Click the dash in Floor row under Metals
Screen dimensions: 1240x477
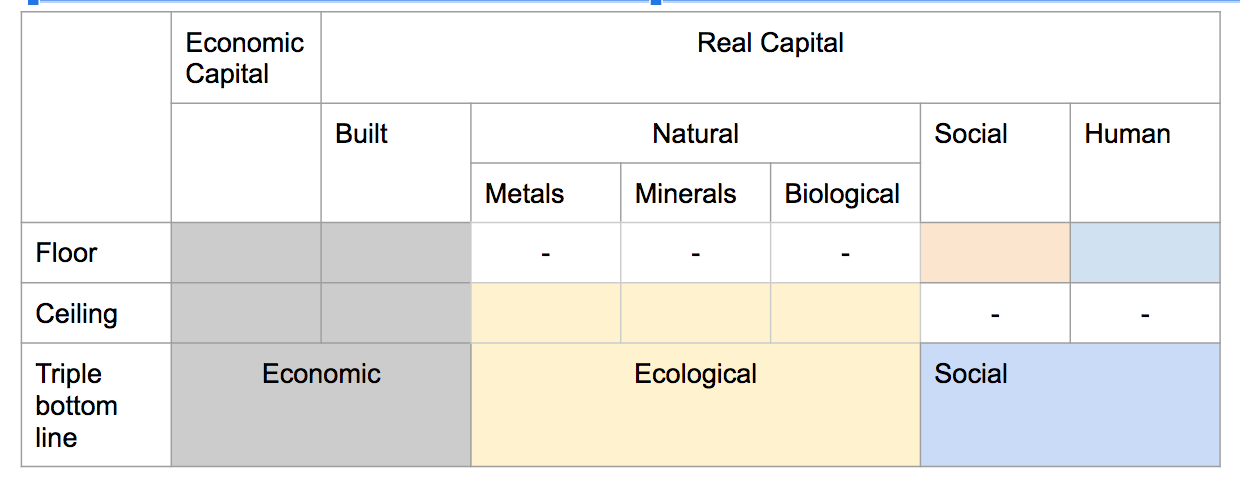pyautogui.click(x=545, y=254)
